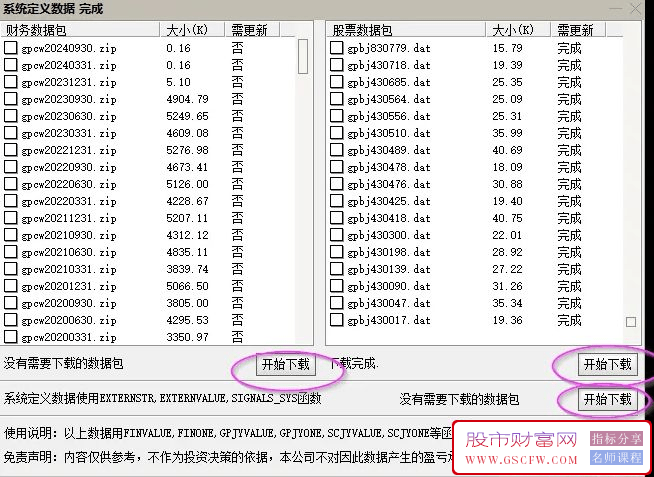
Task: Tick checkbox for gpbj430478.dat
Action: [337, 167]
